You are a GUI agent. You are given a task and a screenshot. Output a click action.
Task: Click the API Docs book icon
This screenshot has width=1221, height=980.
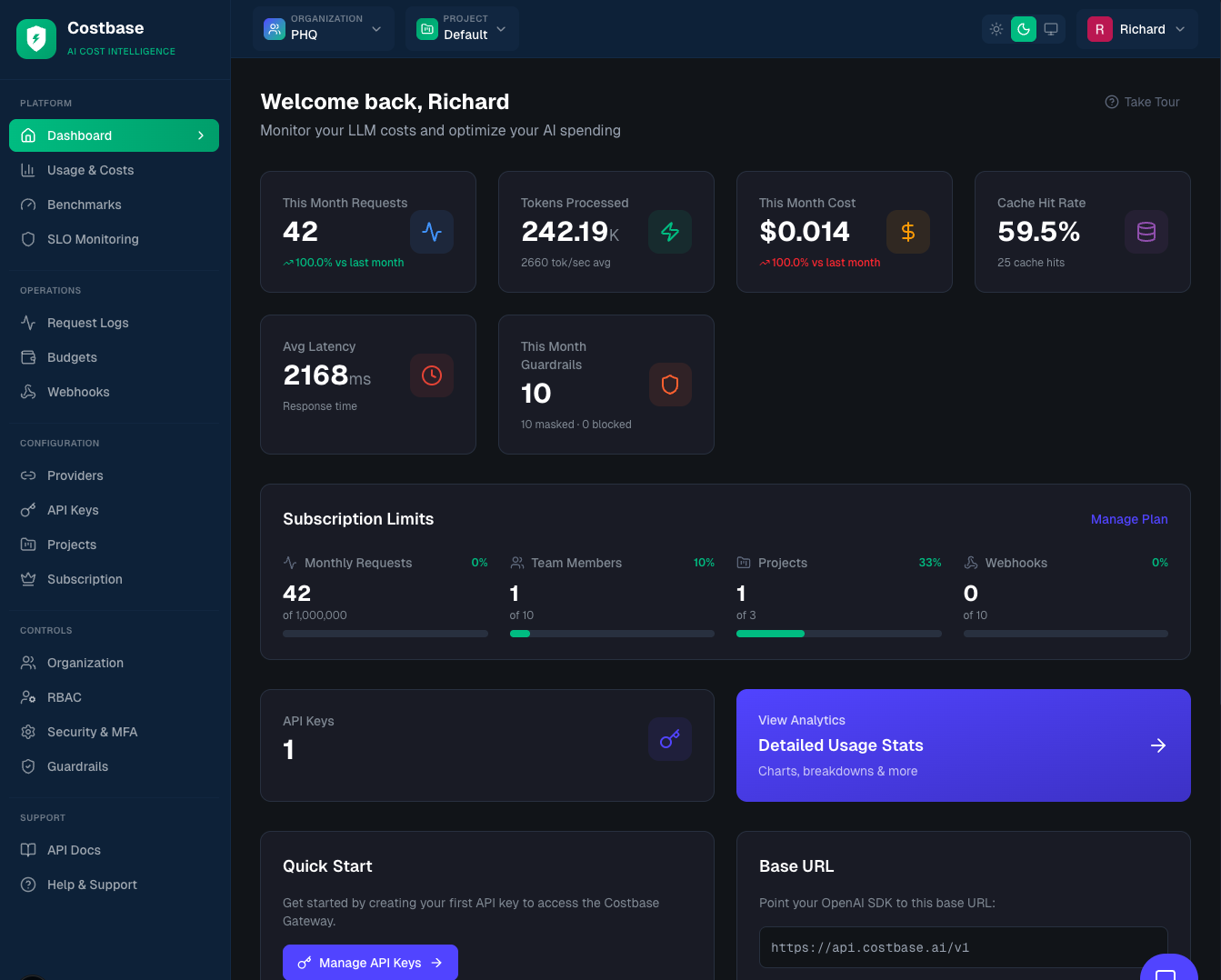tap(28, 850)
